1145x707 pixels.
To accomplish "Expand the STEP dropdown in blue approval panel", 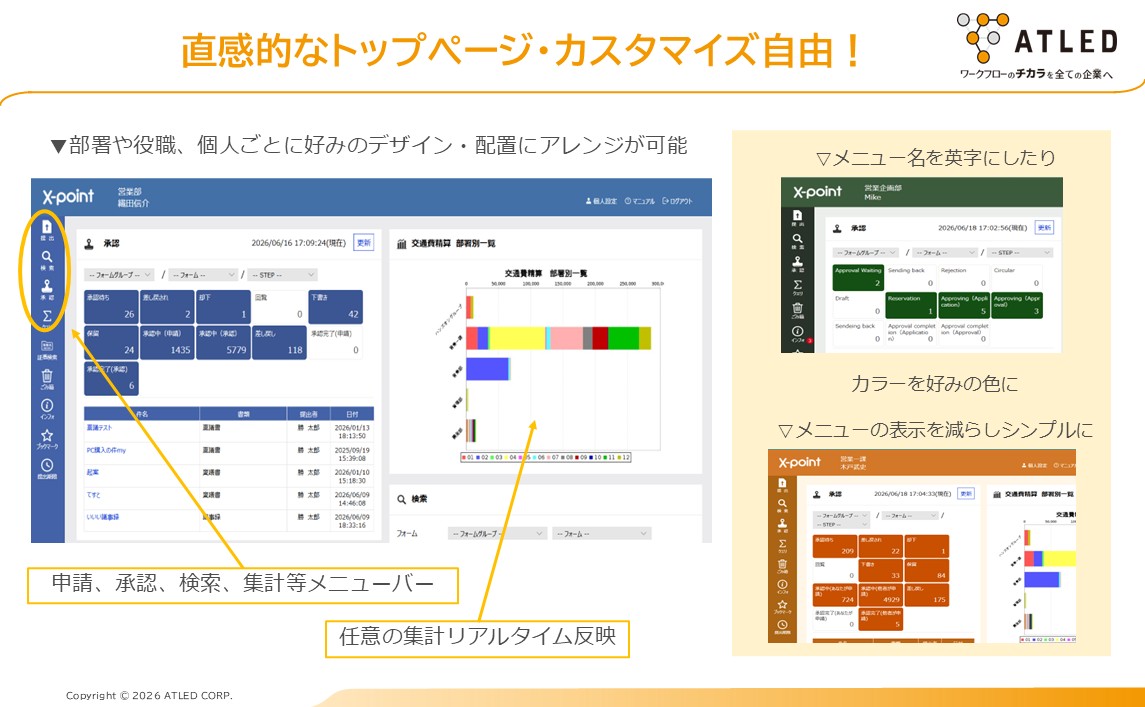I will pos(283,275).
